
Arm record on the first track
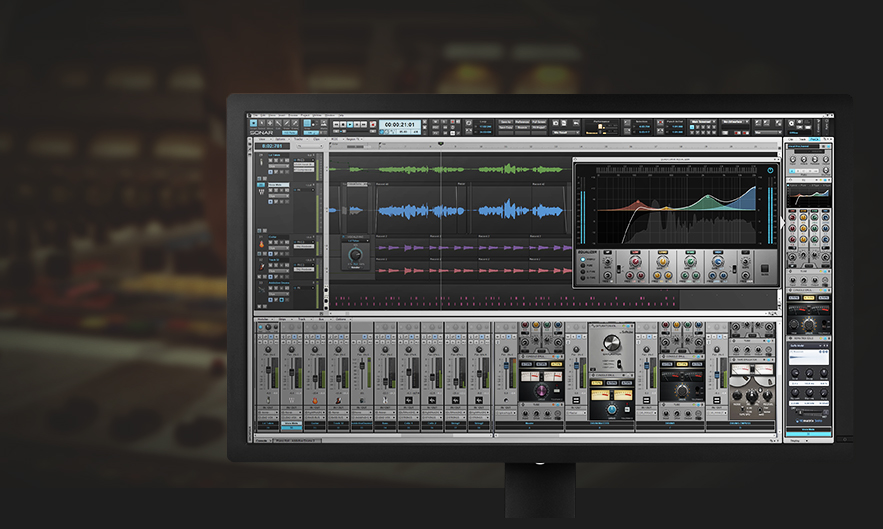(282, 161)
